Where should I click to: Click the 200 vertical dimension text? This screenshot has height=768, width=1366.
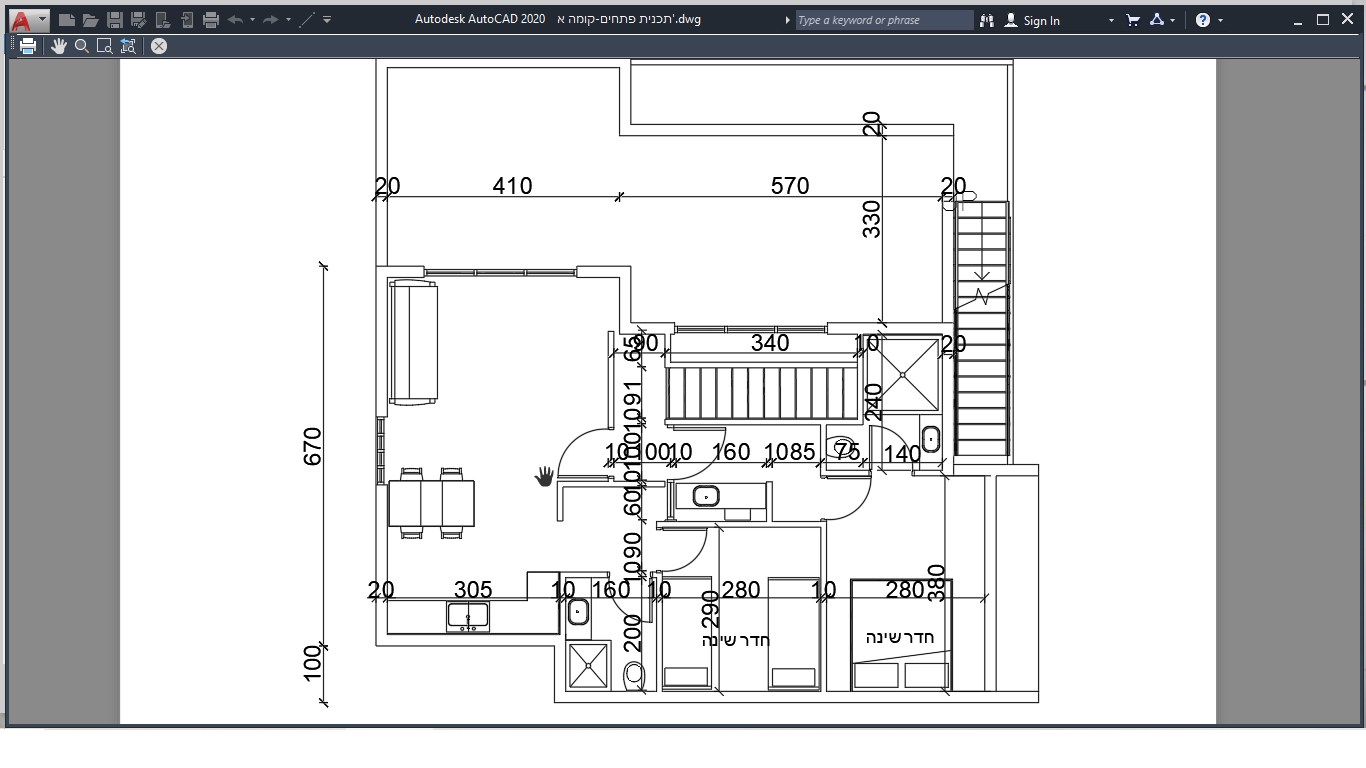[x=632, y=633]
